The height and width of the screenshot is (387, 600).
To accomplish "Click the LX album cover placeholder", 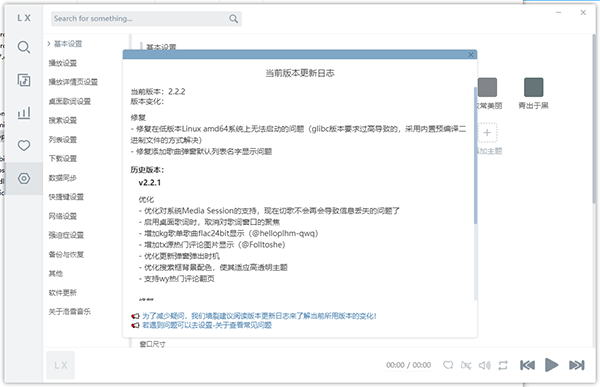I will coord(60,365).
